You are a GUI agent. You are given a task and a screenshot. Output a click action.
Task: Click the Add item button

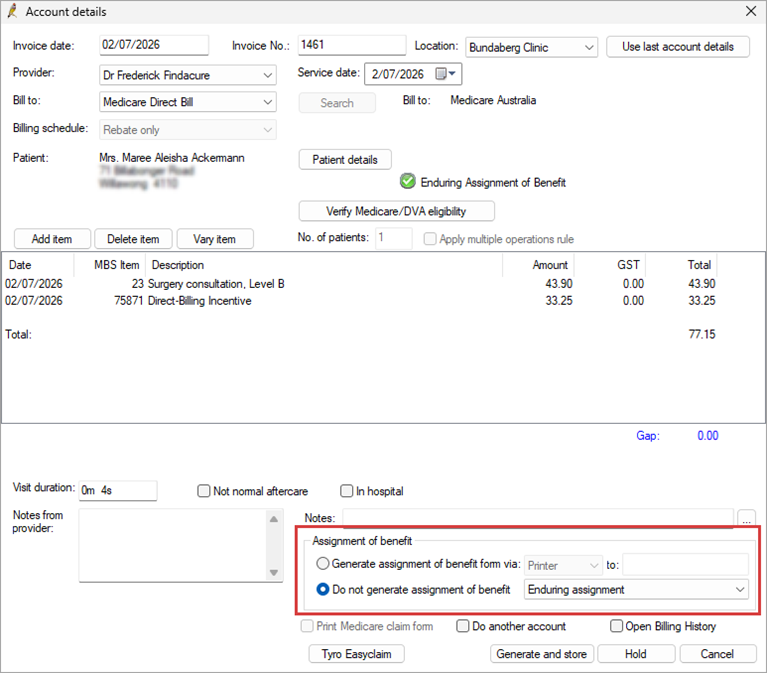coord(52,239)
